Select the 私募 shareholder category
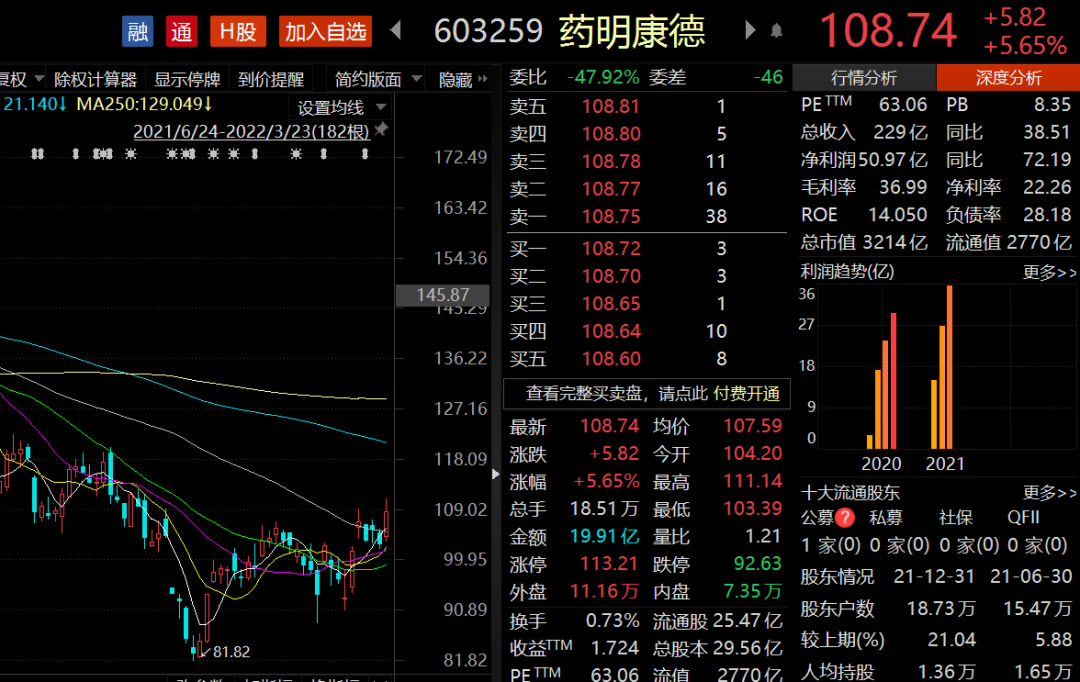The width and height of the screenshot is (1080, 682). point(886,517)
